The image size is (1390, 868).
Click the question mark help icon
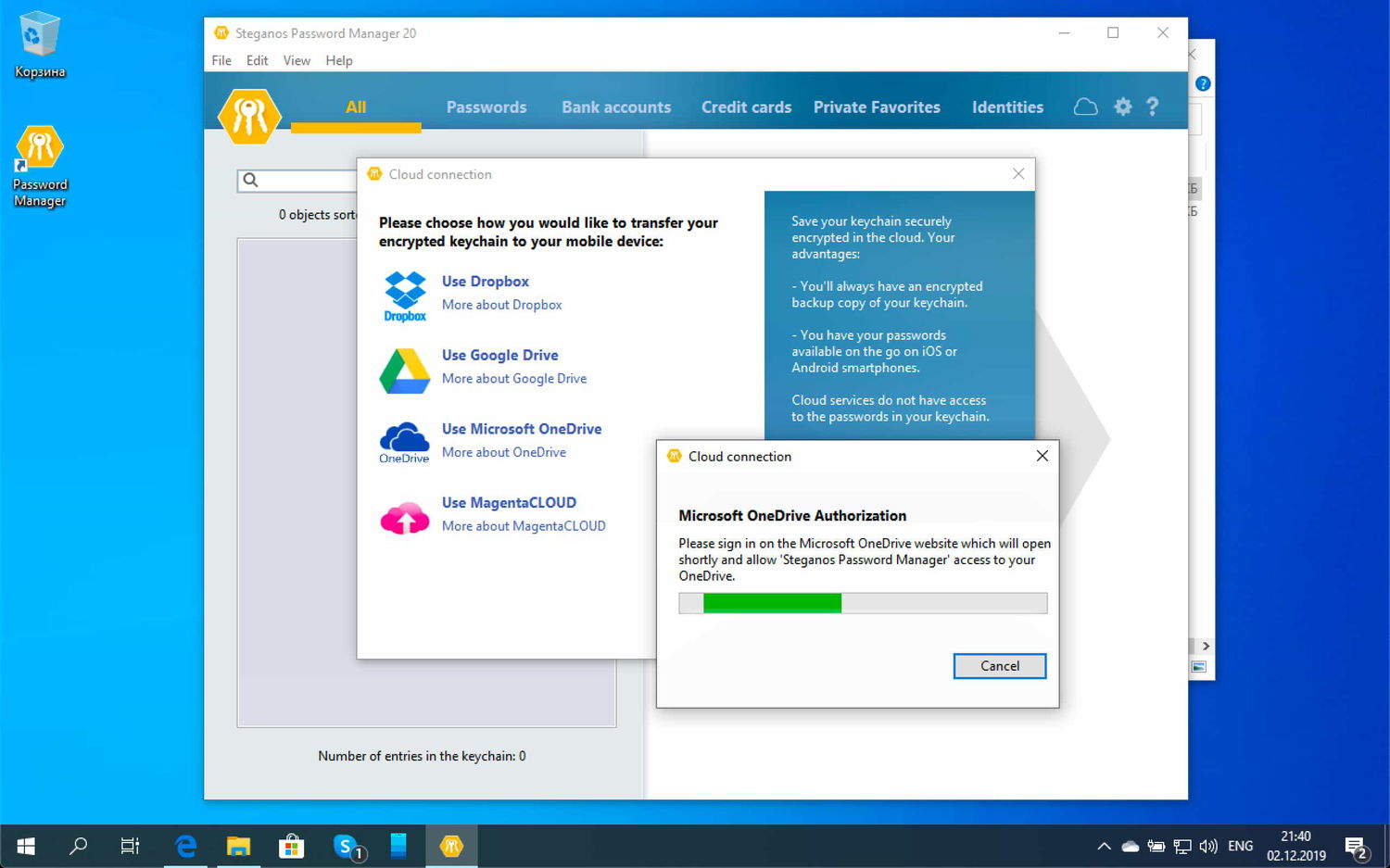point(1153,107)
